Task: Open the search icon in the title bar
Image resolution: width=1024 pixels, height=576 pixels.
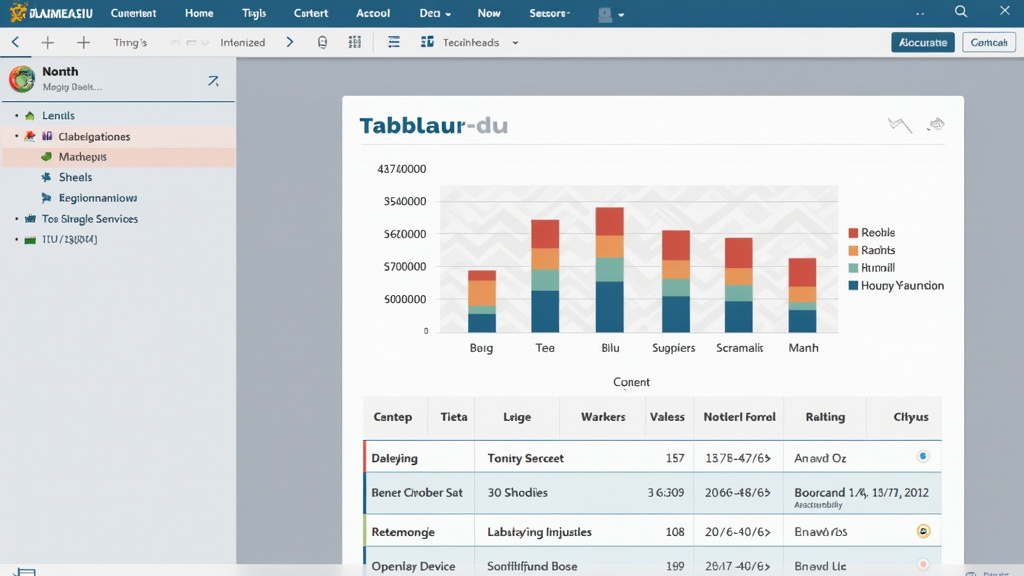Action: click(x=959, y=13)
